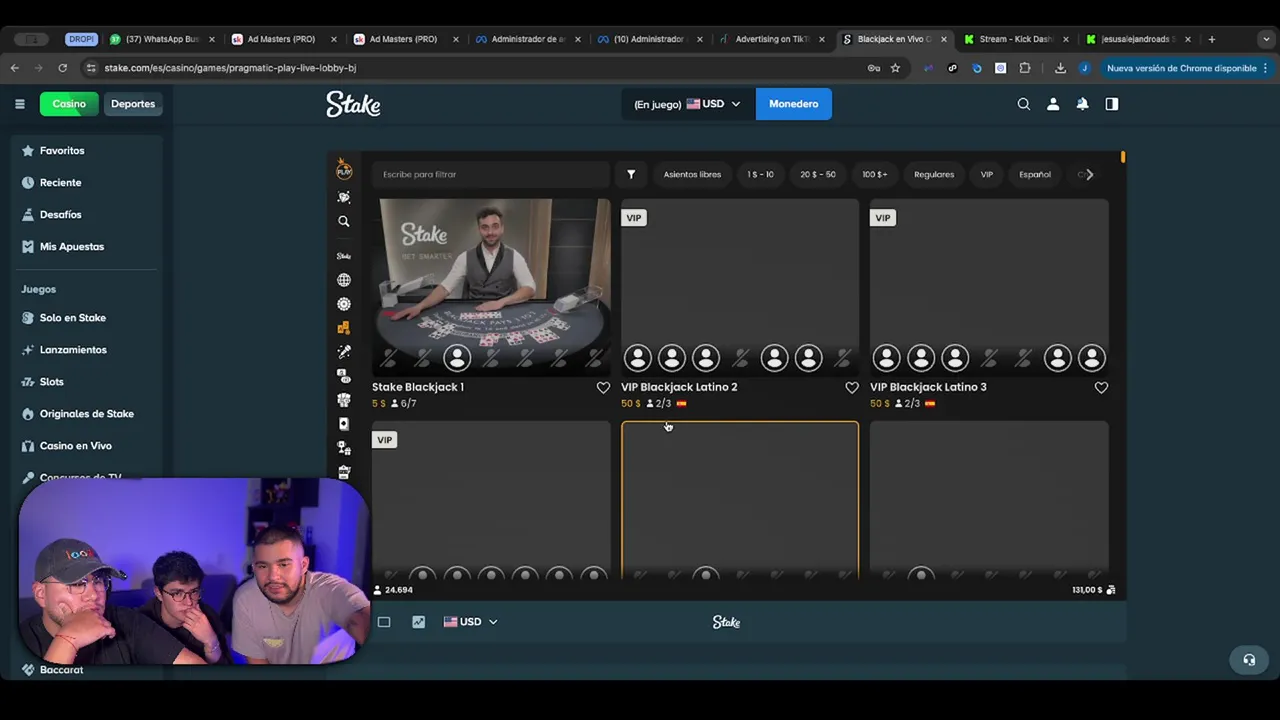
Task: Favorite VIP Blackjack Latino 2 heart
Action: tap(852, 387)
